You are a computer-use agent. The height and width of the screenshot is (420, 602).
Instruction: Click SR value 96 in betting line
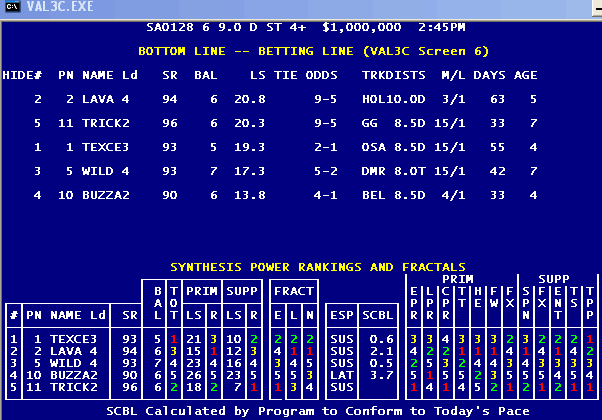point(170,123)
